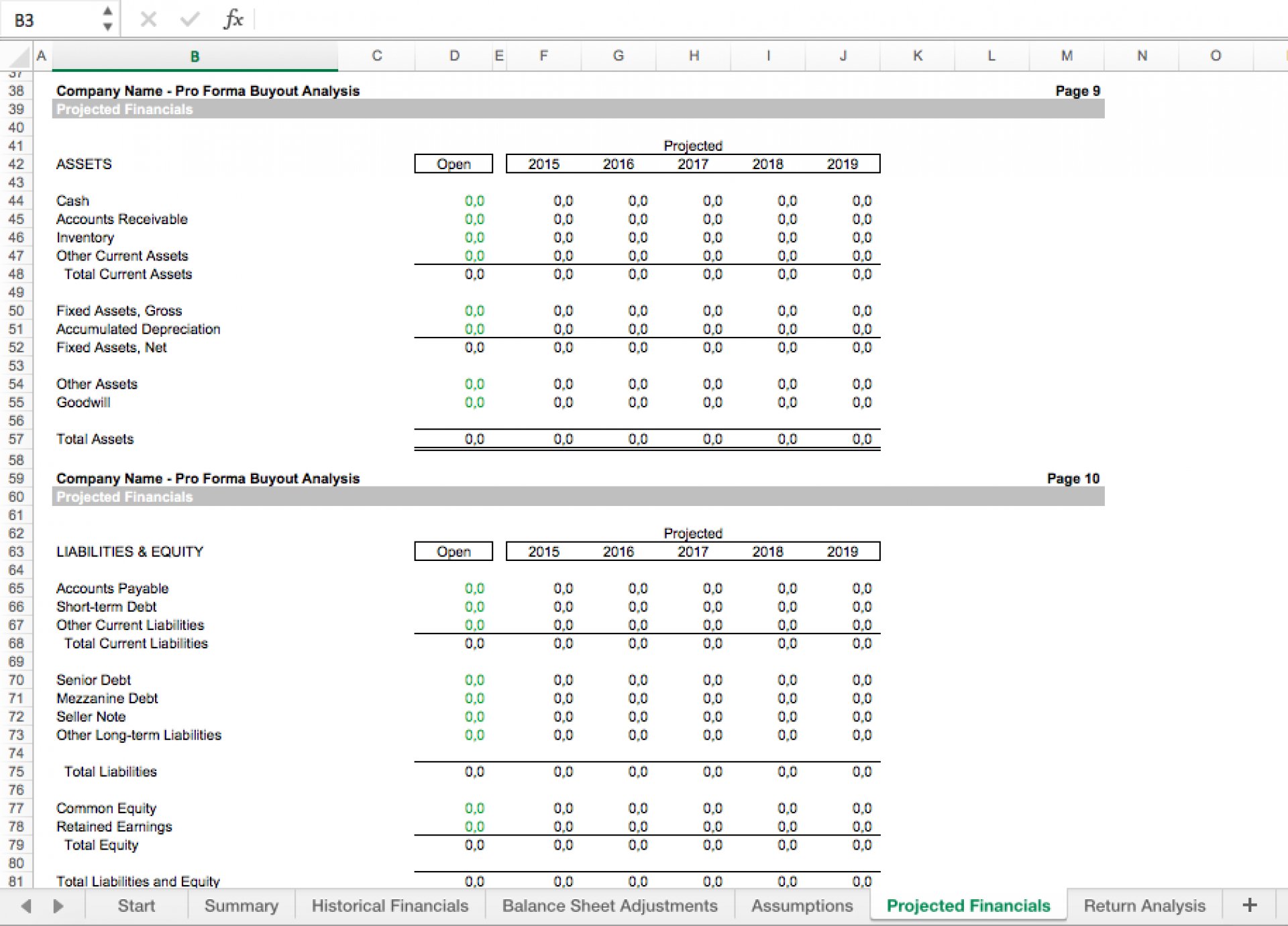The height and width of the screenshot is (926, 1288).
Task: Click the cancel entry X icon
Action: tap(148, 19)
